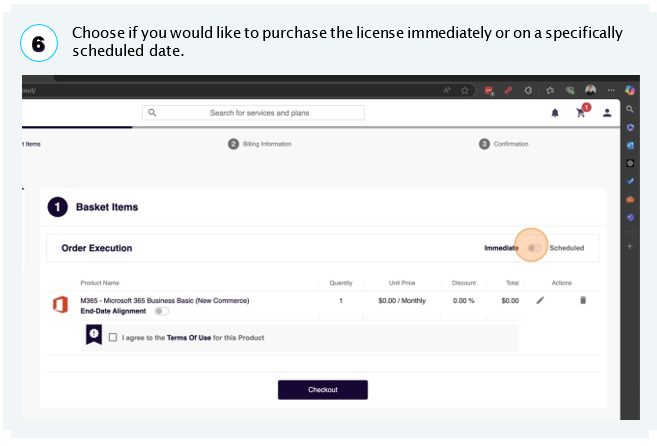Open the shopping cart with one item

pyautogui.click(x=582, y=111)
